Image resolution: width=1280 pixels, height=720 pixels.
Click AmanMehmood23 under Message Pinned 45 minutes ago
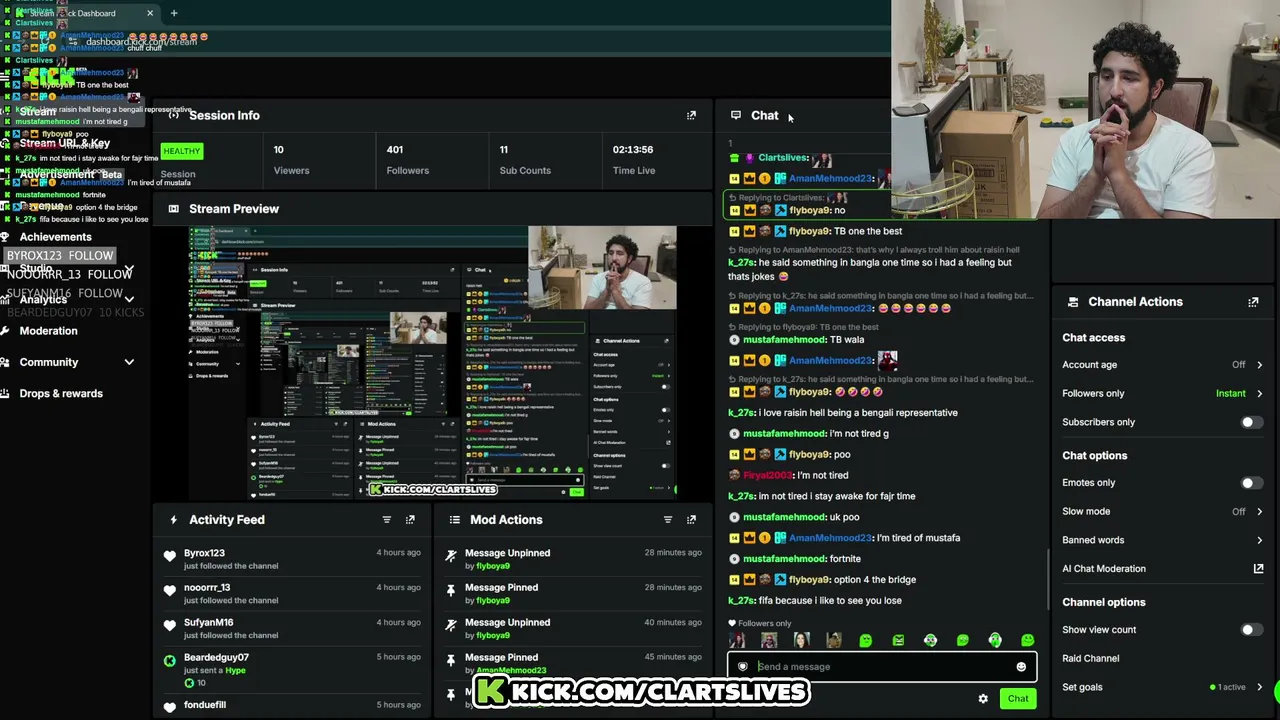(x=511, y=670)
